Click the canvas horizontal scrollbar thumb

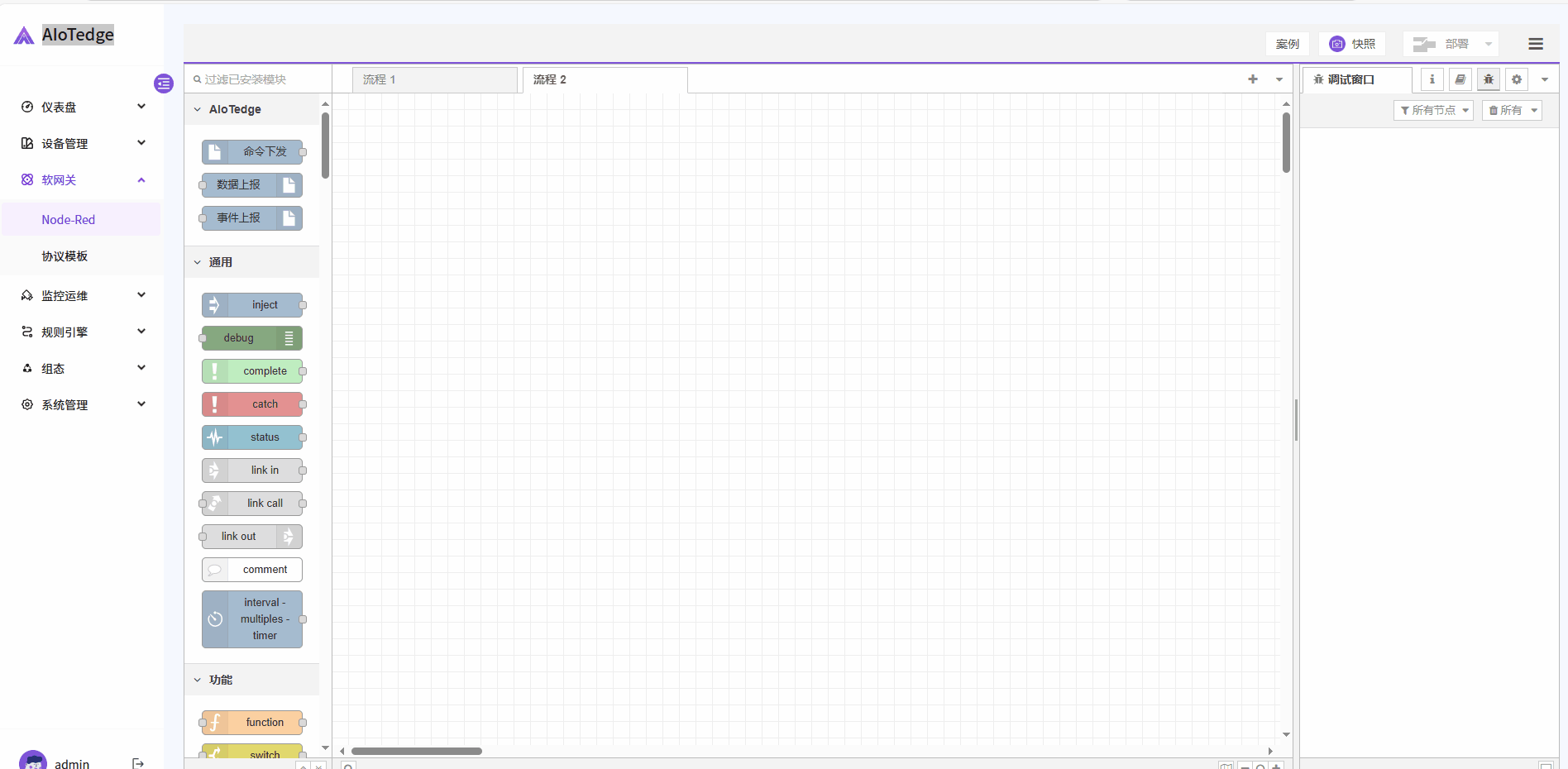click(417, 751)
